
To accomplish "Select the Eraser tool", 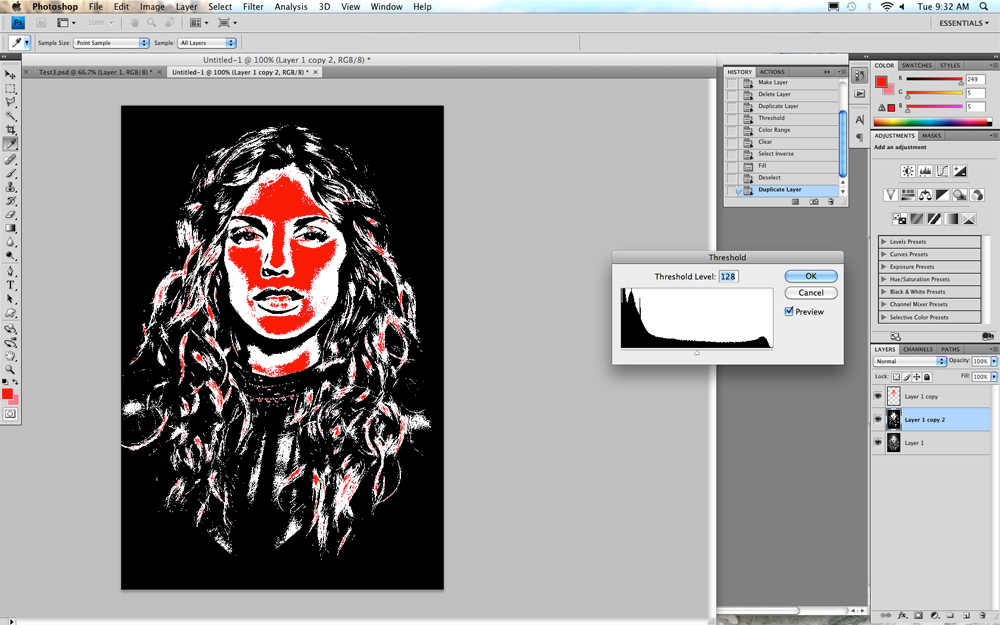I will pyautogui.click(x=10, y=214).
